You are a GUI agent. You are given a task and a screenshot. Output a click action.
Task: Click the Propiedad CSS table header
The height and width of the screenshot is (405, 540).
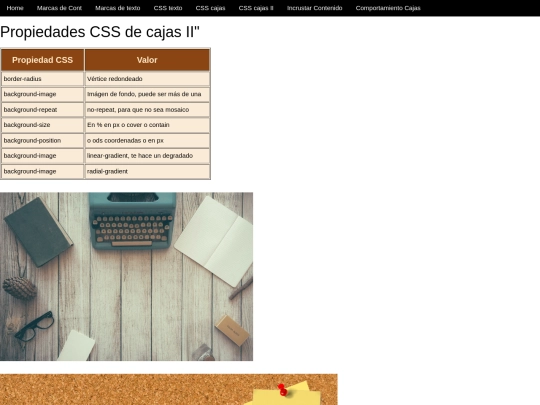(x=42, y=60)
